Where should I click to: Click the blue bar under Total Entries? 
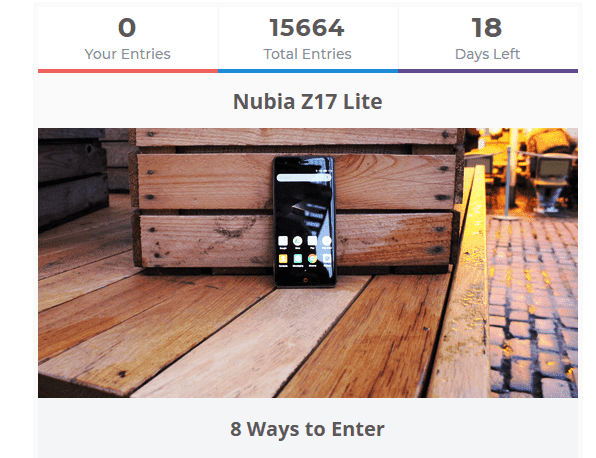(308, 71)
